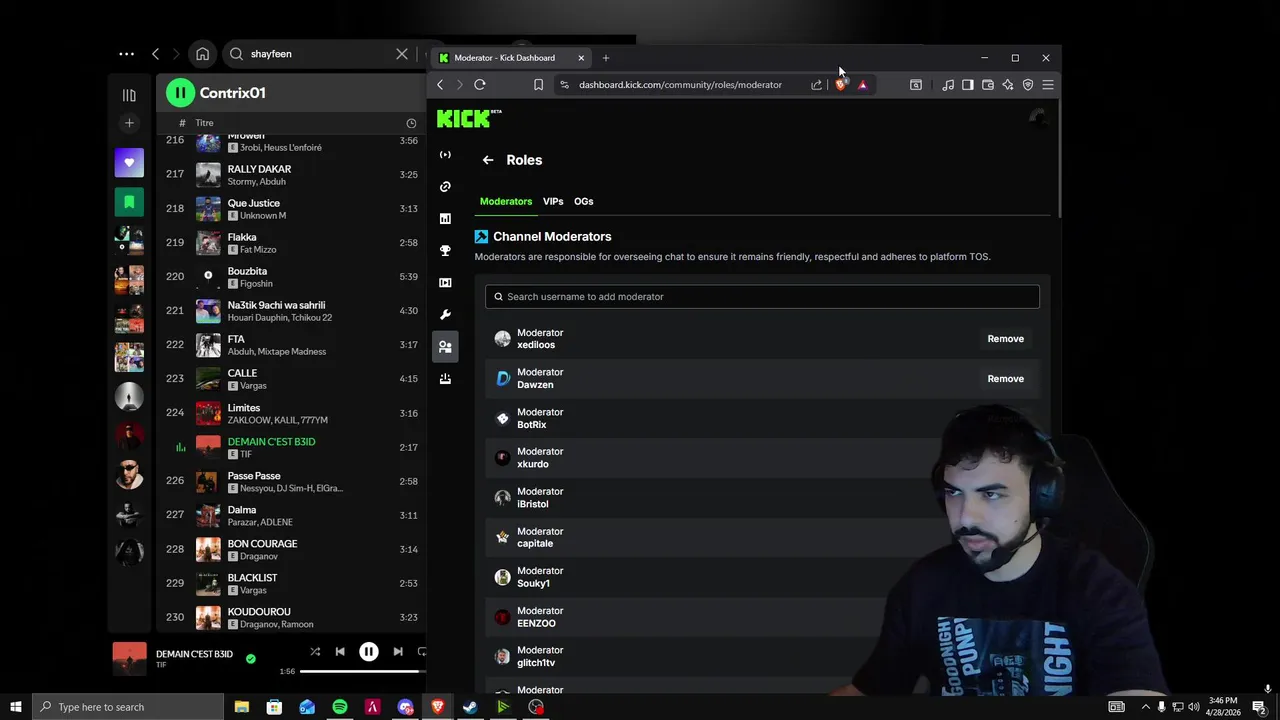Open Brave Shields lion icon
This screenshot has height=720, width=1280.
840,85
